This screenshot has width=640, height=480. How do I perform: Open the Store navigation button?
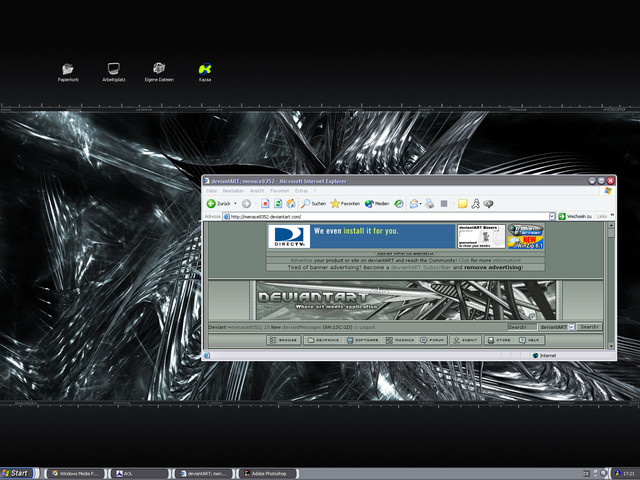coord(499,340)
